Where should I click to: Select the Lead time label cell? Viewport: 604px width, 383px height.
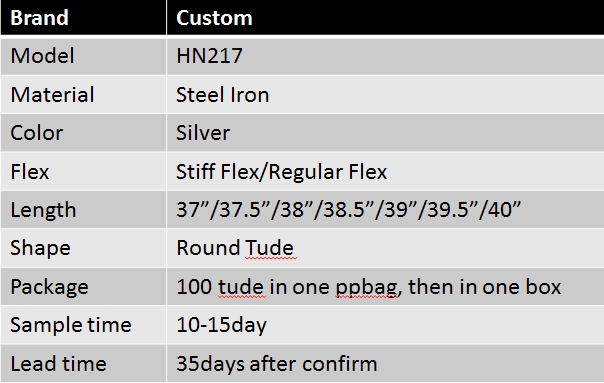tap(83, 363)
